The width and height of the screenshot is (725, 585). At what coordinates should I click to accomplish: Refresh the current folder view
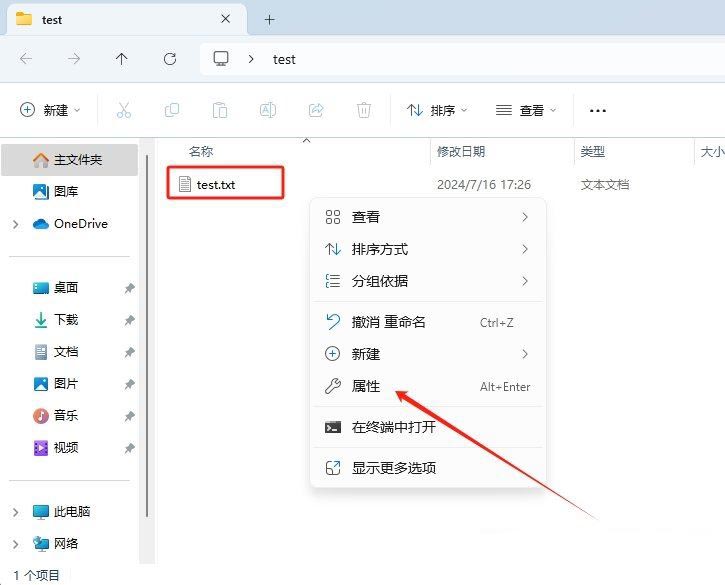click(170, 59)
